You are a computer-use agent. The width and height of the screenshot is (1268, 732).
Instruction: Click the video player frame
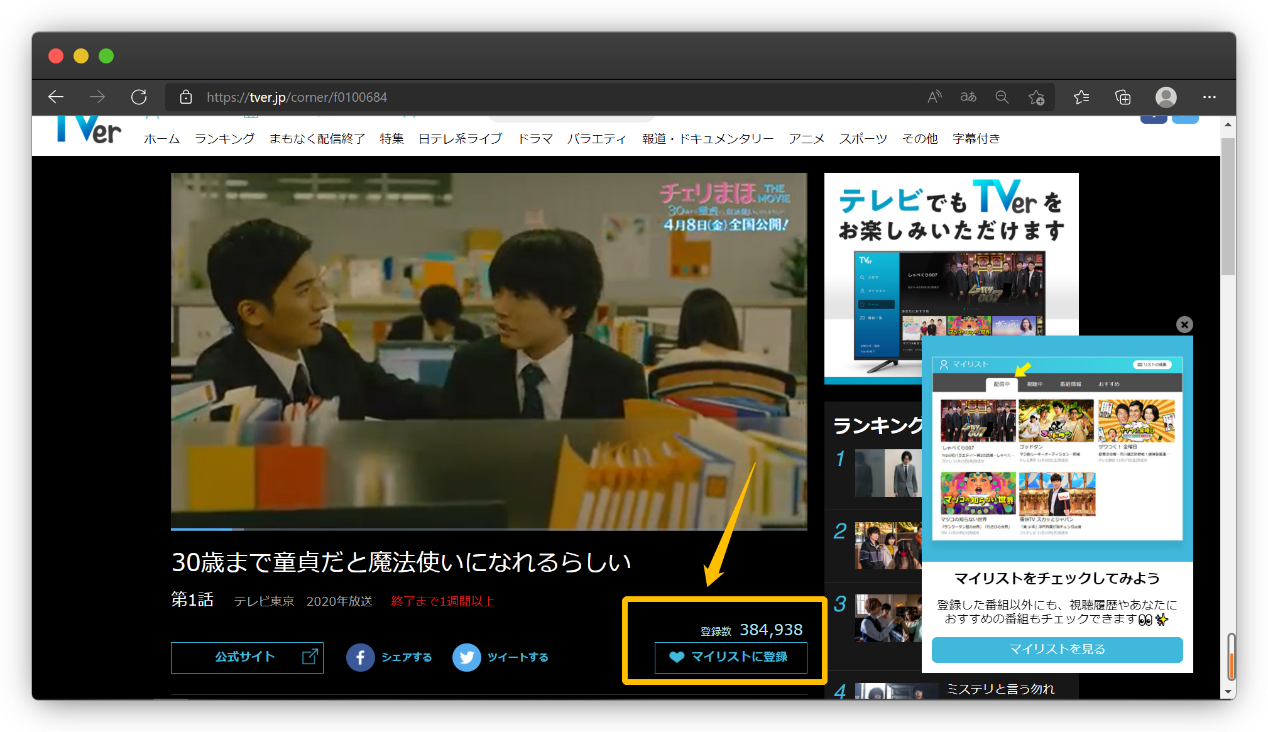click(x=489, y=350)
